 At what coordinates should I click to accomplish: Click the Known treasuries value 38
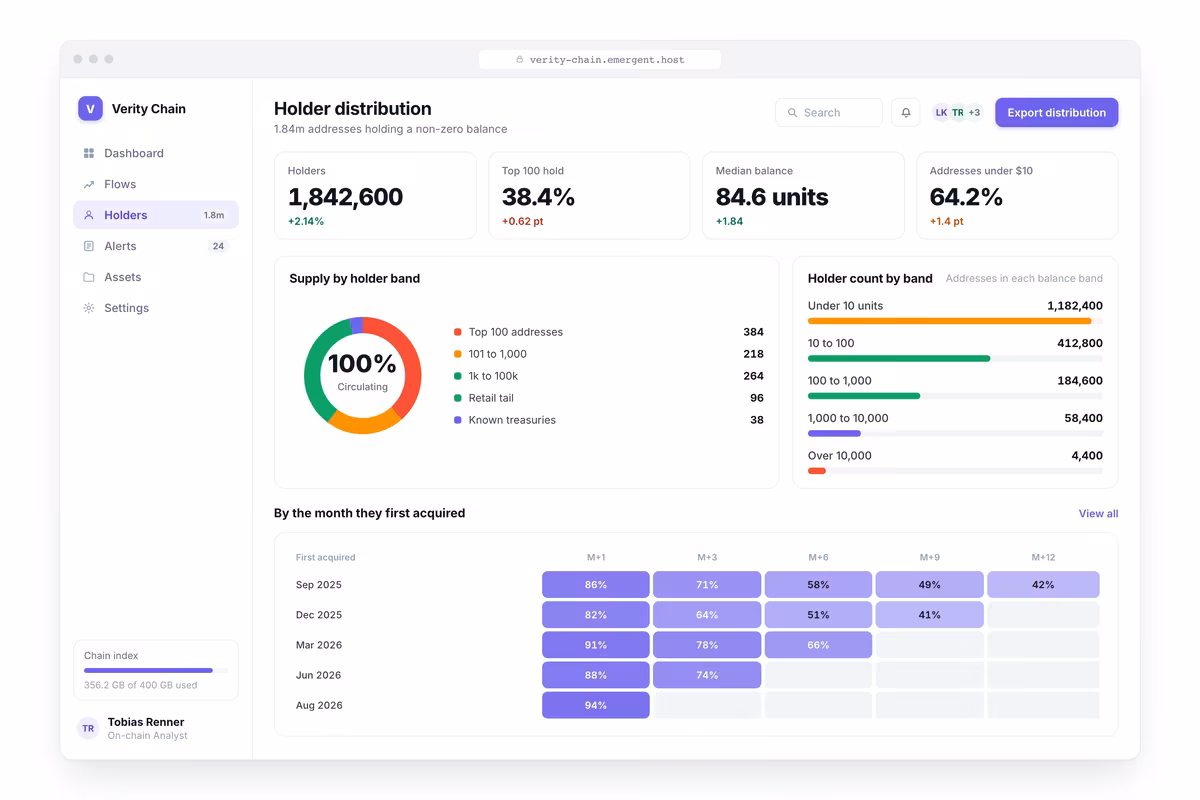point(757,420)
